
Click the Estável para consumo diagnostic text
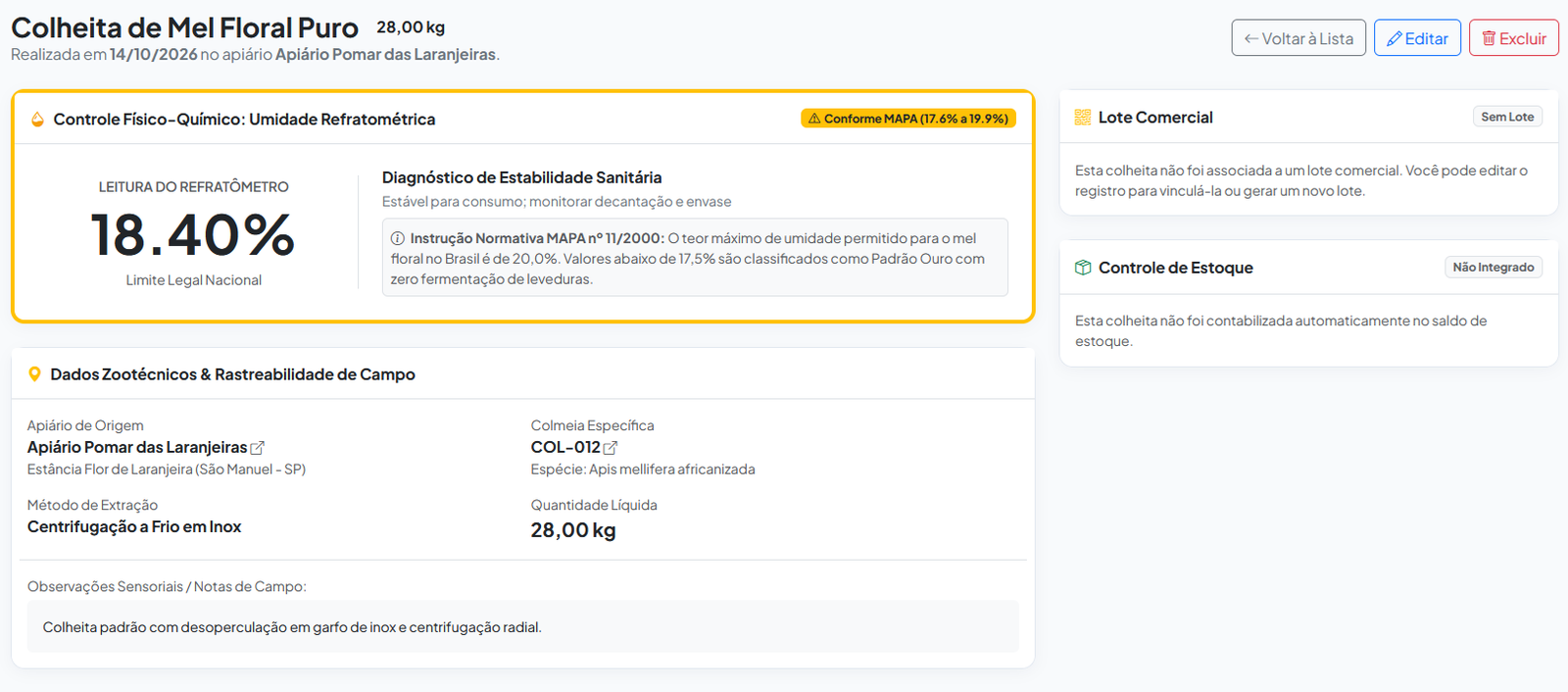(x=557, y=202)
